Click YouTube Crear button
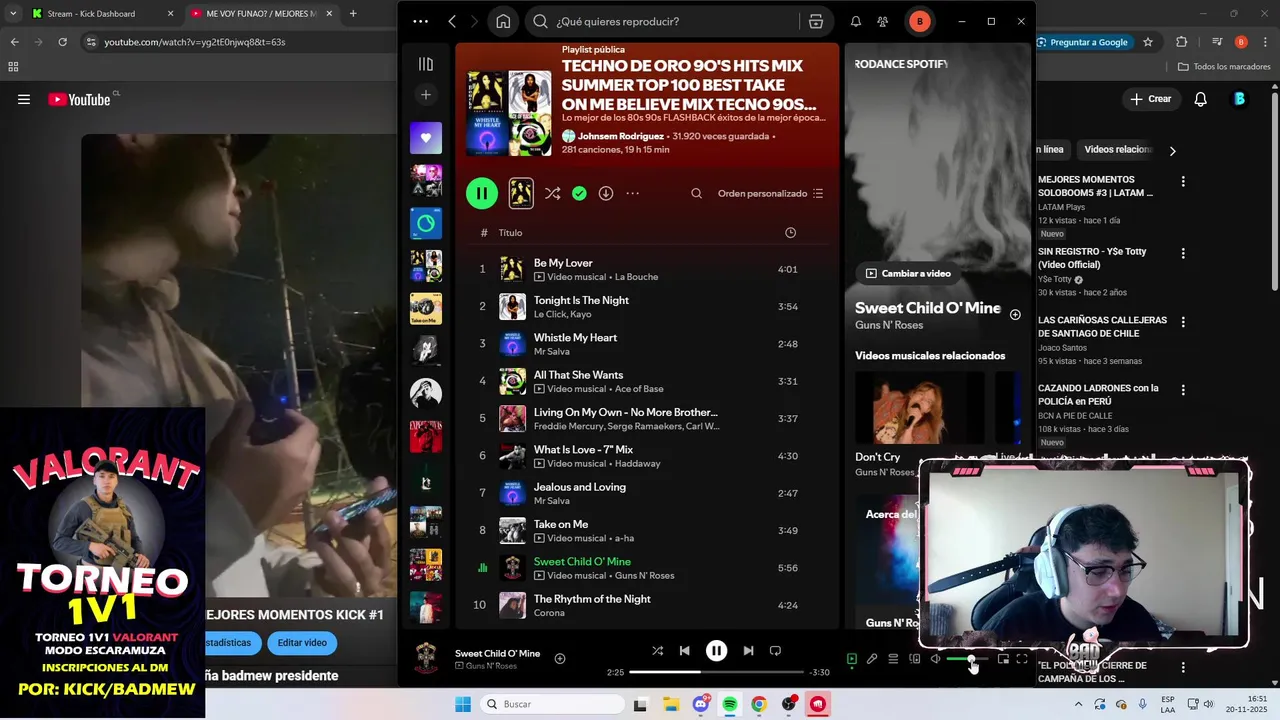1280x720 pixels. pos(1151,99)
